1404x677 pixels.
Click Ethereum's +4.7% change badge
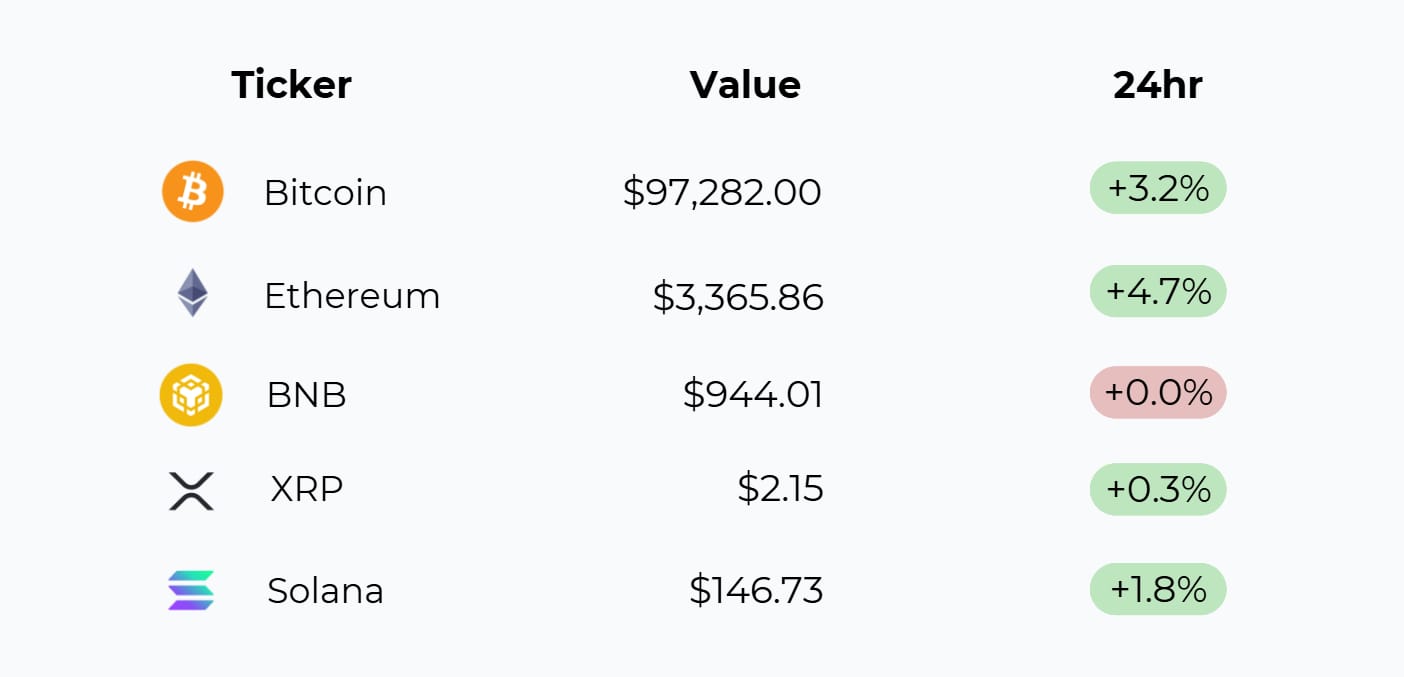point(1158,291)
